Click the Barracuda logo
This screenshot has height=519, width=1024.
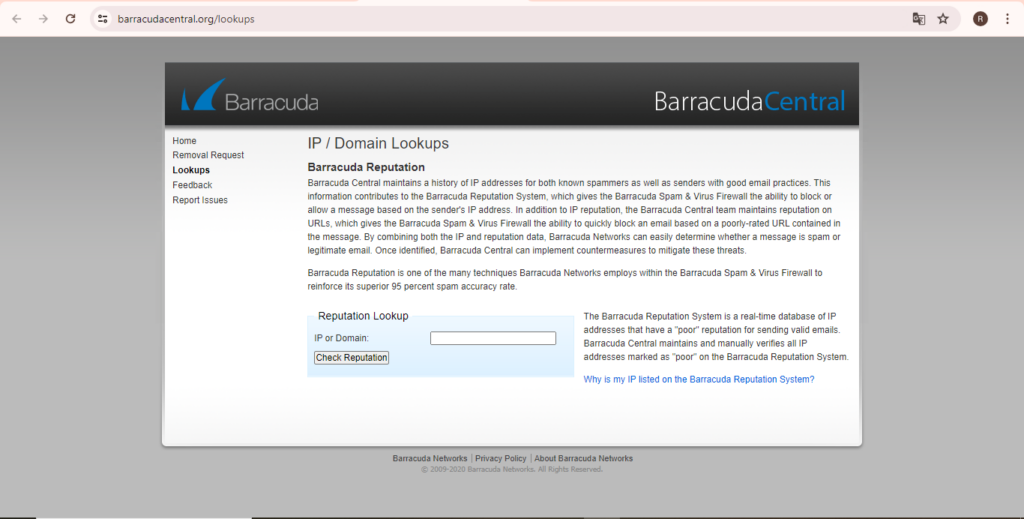pyautogui.click(x=249, y=95)
